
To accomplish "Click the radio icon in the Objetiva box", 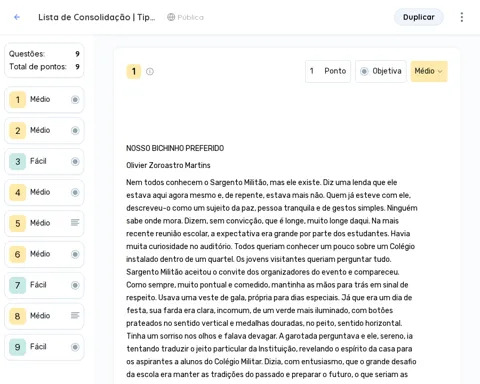I will 364,71.
